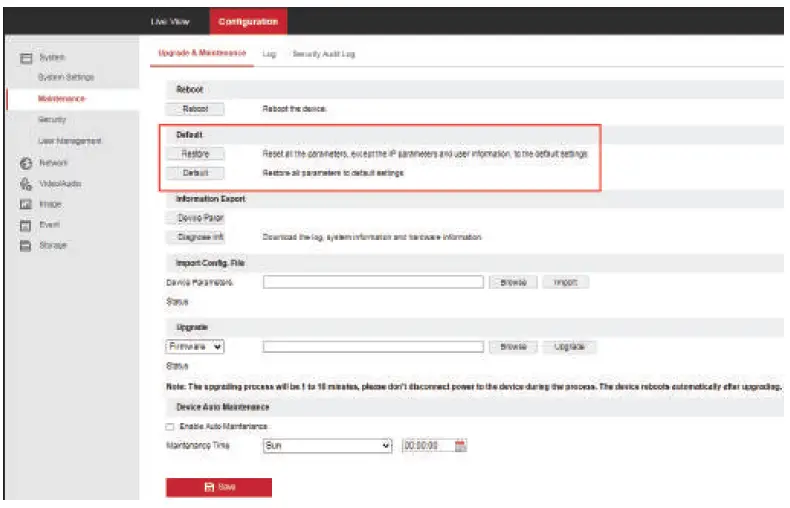This screenshot has width=790, height=508.
Task: Enable Auto Maintenance checkbox
Action: coord(170,427)
